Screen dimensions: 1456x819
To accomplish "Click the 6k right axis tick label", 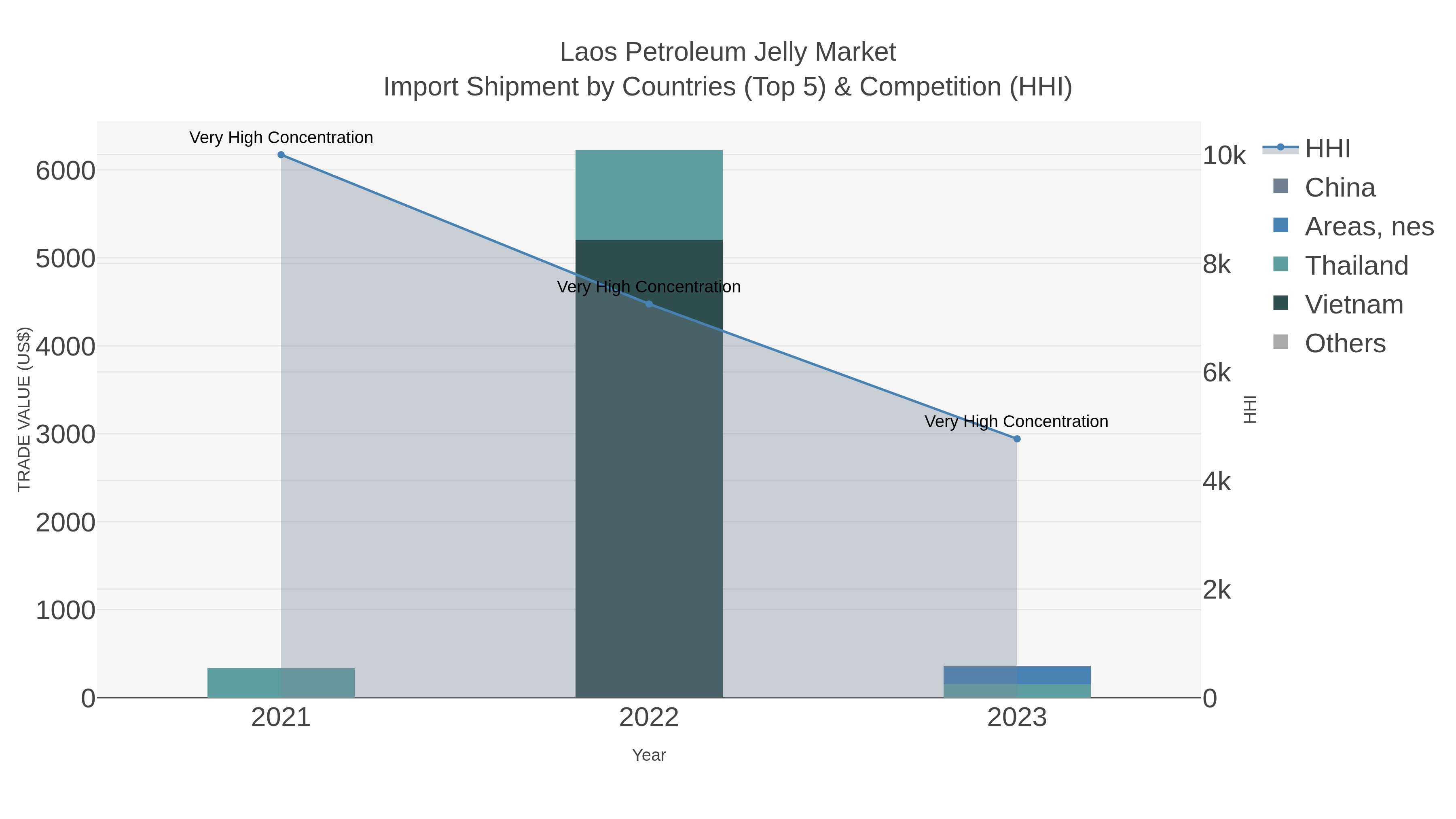I will pos(1217,373).
